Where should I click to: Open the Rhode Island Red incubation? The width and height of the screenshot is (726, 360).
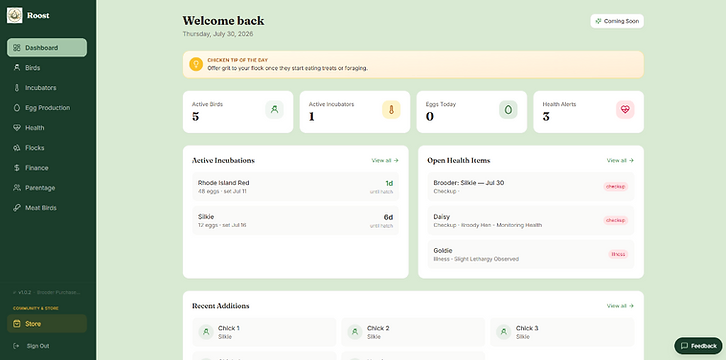tap(295, 186)
